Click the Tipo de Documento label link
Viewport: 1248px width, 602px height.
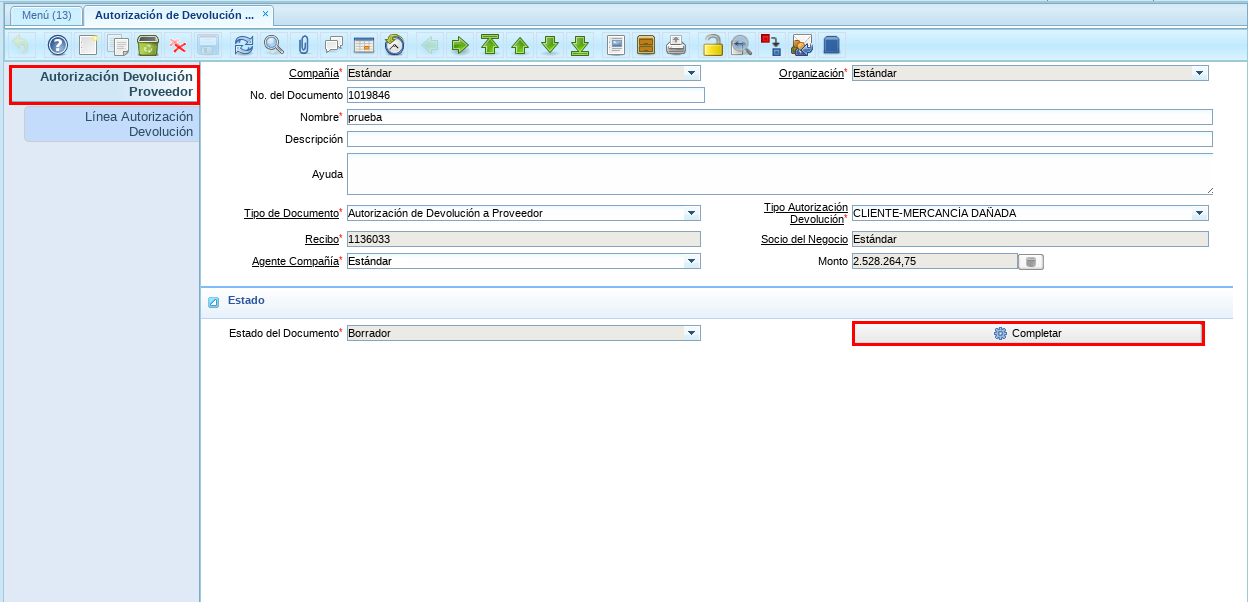tap(291, 213)
